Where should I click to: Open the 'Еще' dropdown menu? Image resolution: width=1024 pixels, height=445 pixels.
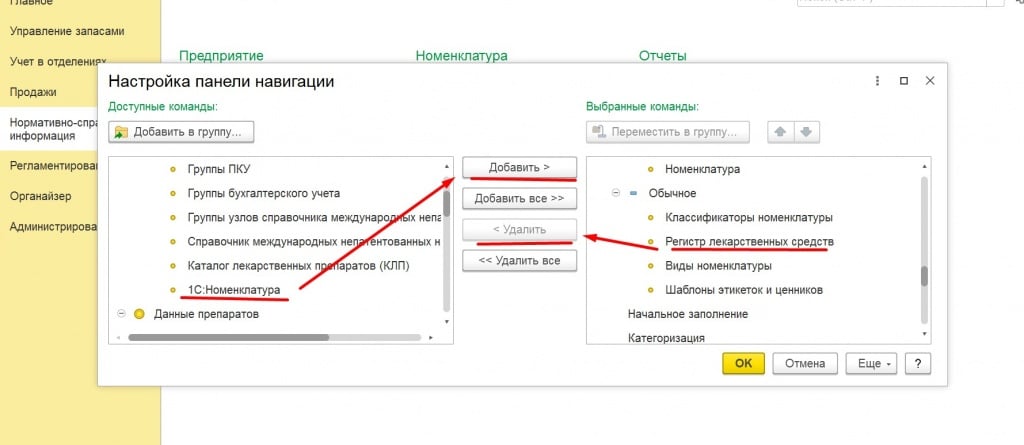(x=871, y=363)
